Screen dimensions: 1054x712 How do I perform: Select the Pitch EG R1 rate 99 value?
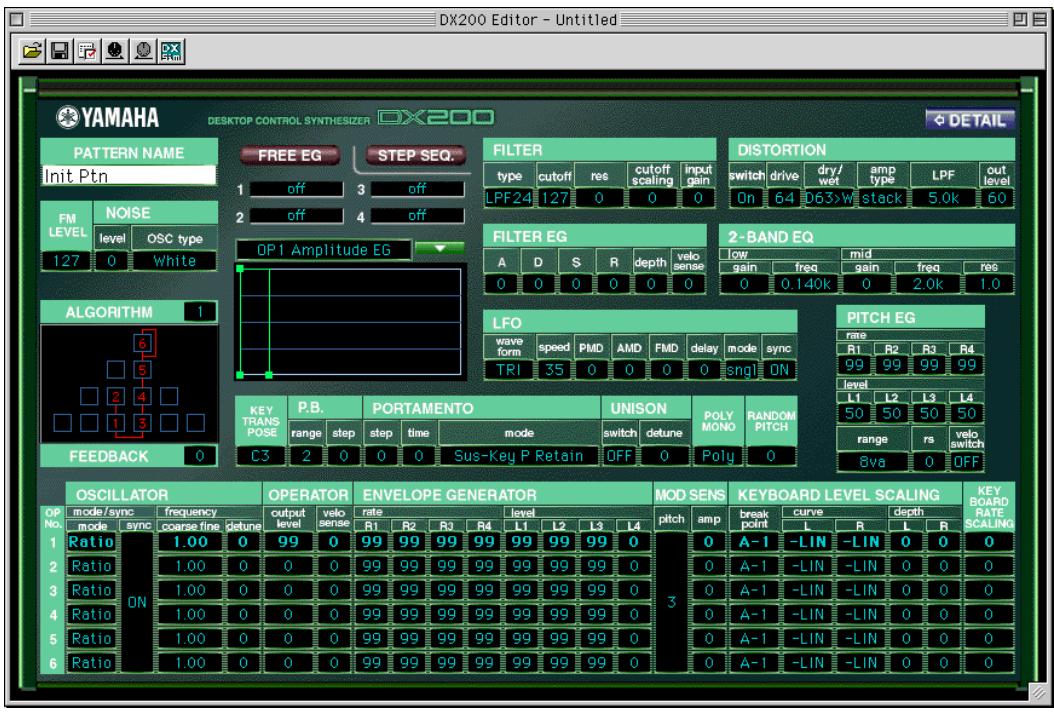854,365
